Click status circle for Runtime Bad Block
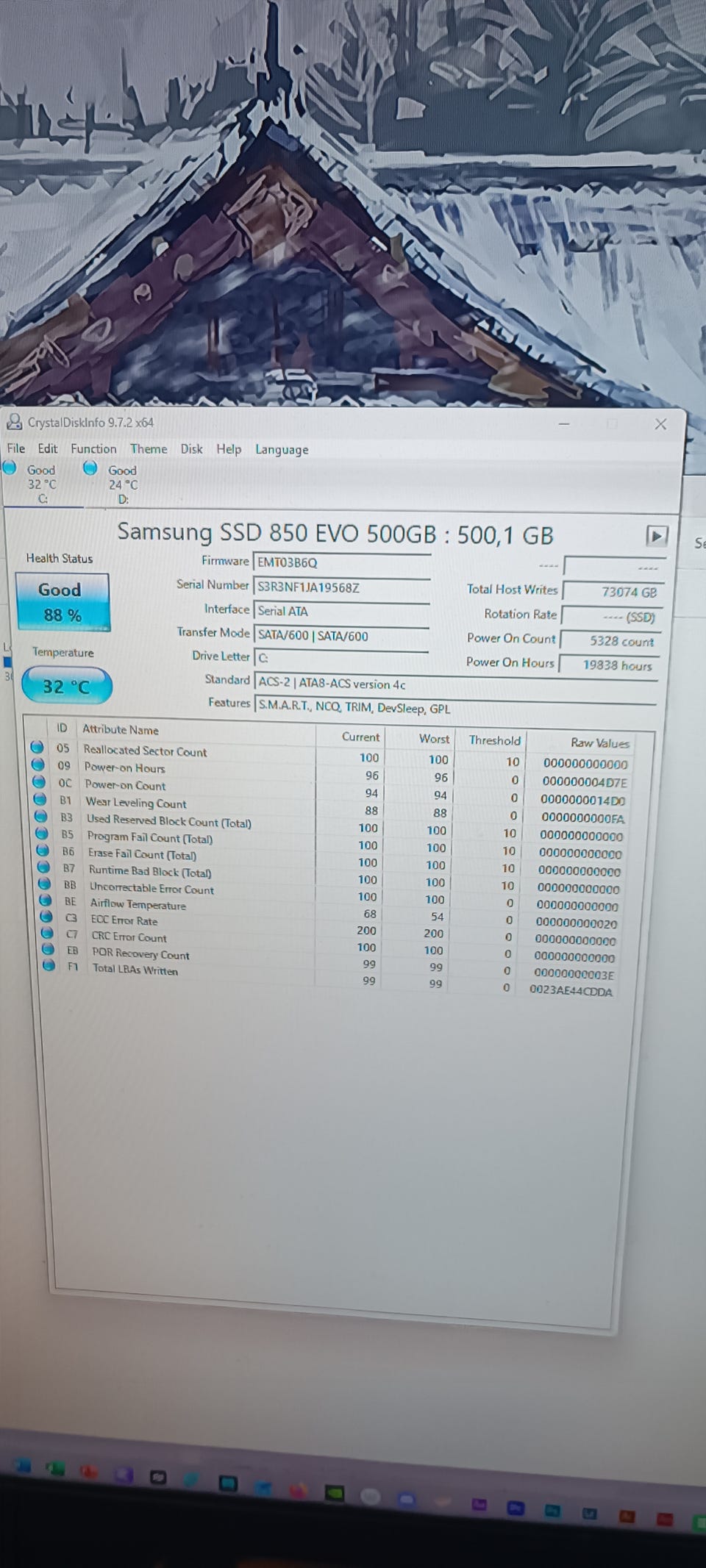This screenshot has width=706, height=1568. [44, 867]
